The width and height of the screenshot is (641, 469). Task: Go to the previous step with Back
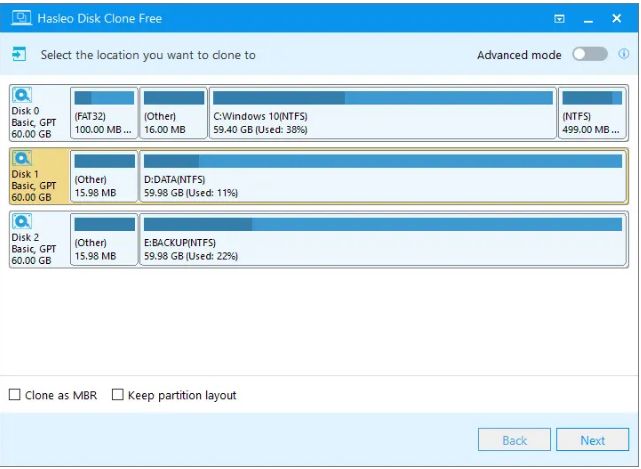[x=514, y=440]
